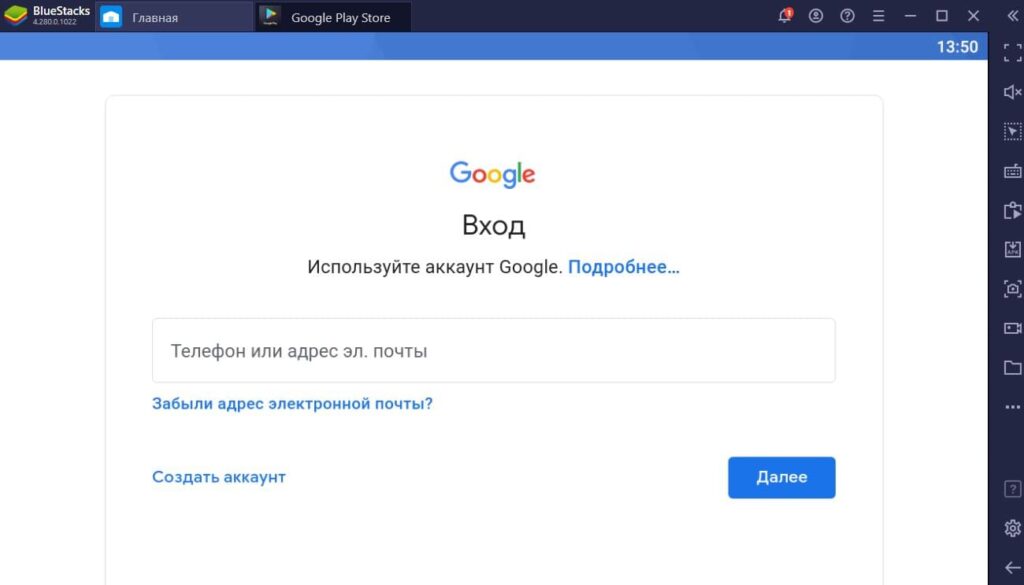Expand more sidebar tools with three dots
The image size is (1024, 585).
click(x=1012, y=407)
